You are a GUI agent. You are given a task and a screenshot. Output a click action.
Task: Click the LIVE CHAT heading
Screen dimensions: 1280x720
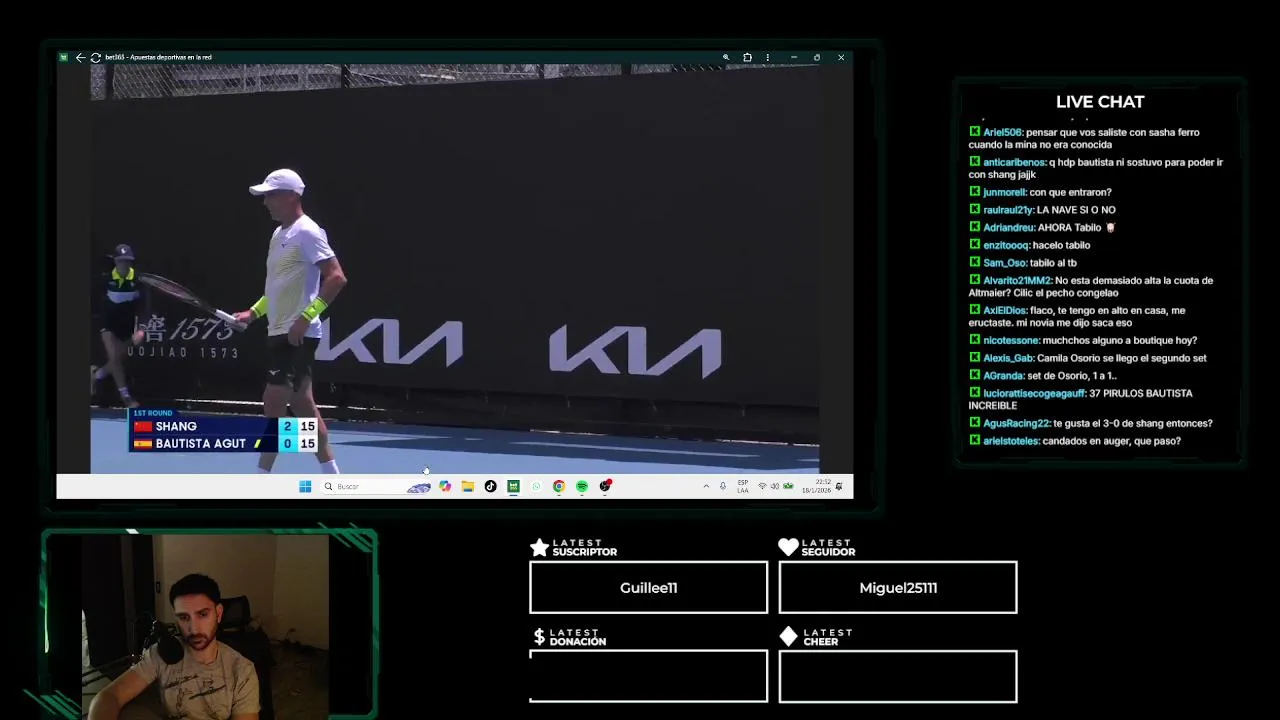pos(1100,102)
